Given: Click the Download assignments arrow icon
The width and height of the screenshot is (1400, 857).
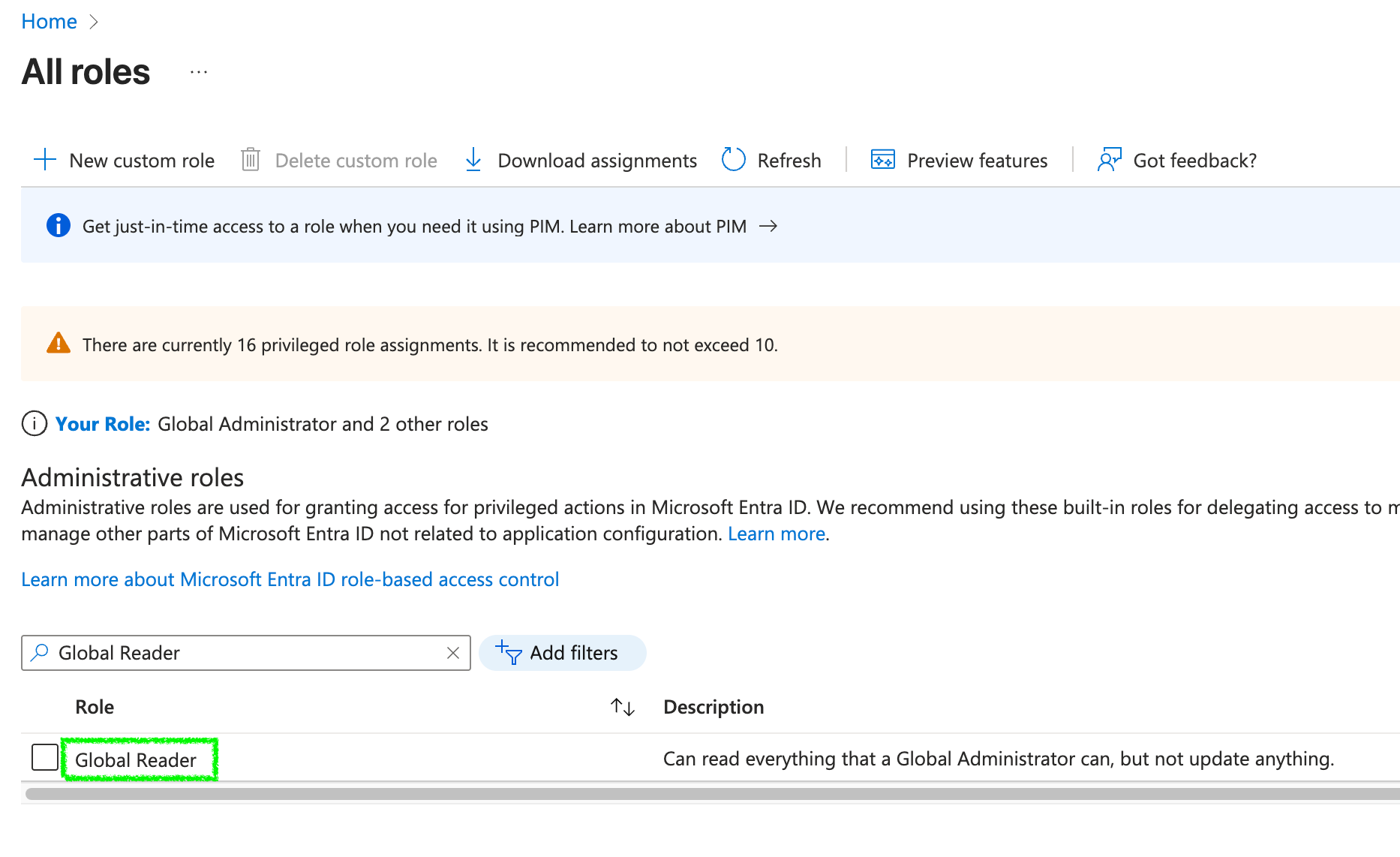Looking at the screenshot, I should click(x=473, y=160).
